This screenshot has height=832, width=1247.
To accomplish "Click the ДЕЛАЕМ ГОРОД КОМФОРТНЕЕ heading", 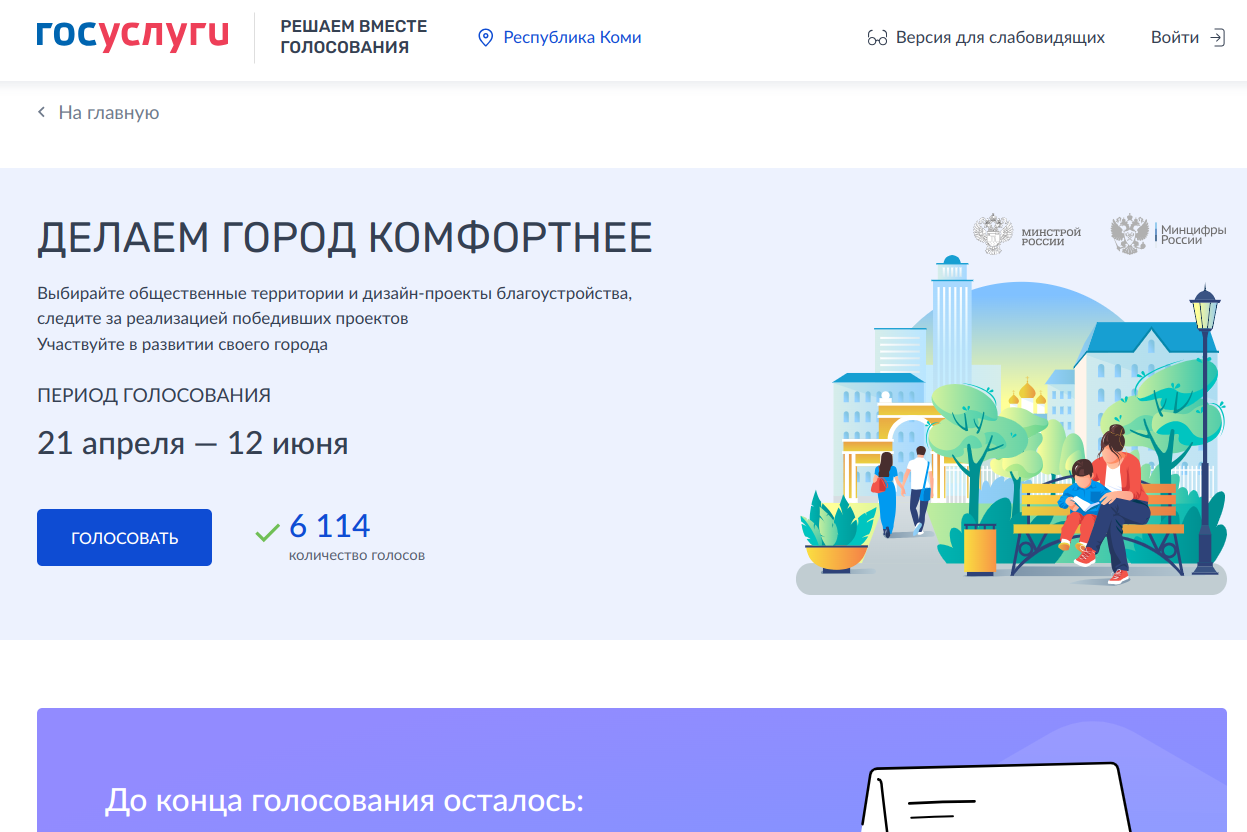I will (x=344, y=237).
